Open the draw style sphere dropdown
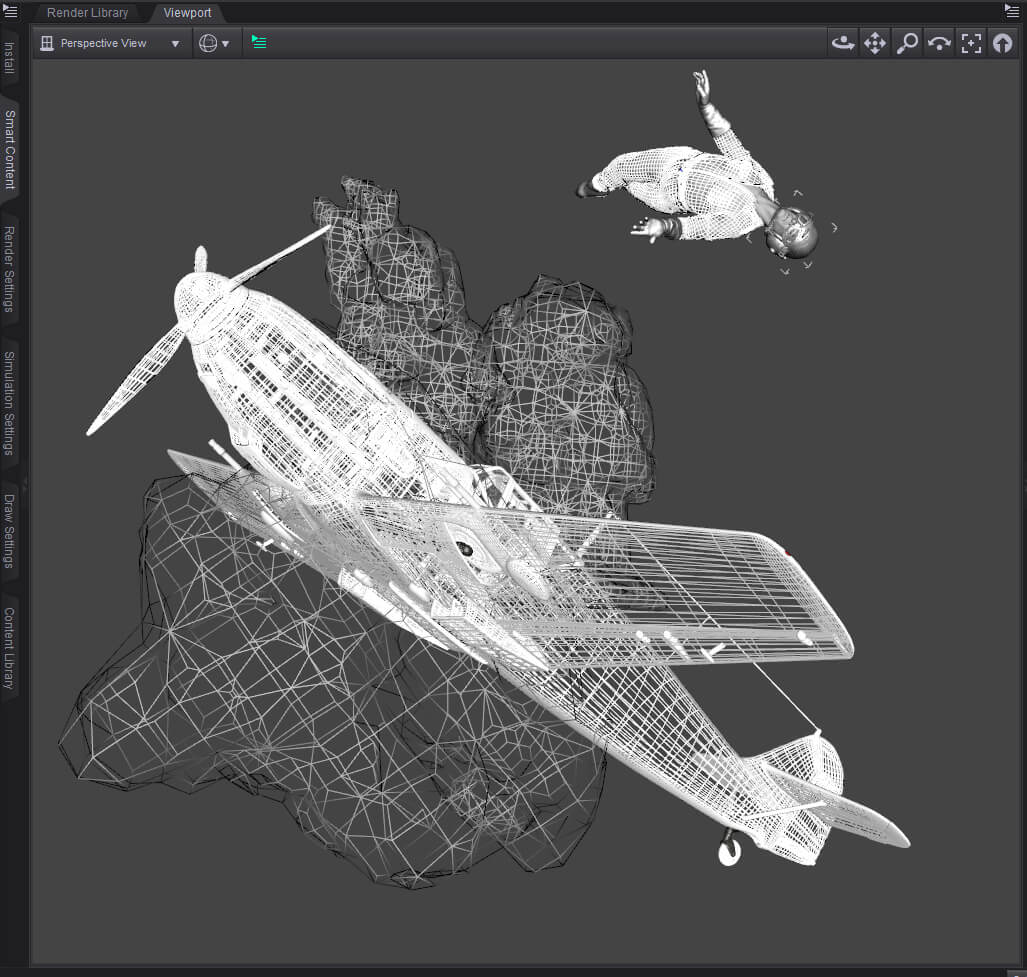Screen dimensions: 1027x977 [x=214, y=43]
